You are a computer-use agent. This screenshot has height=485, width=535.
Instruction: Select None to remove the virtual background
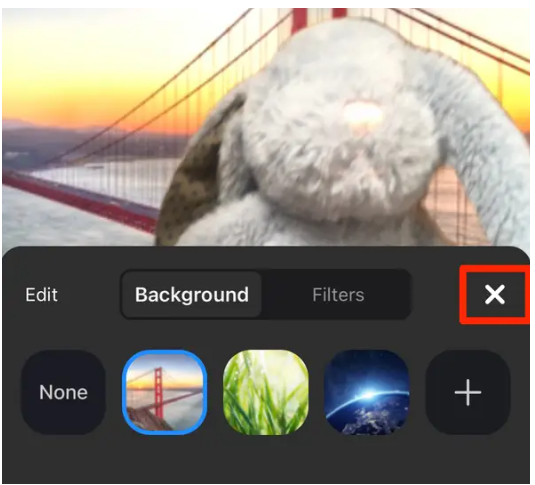click(x=63, y=392)
